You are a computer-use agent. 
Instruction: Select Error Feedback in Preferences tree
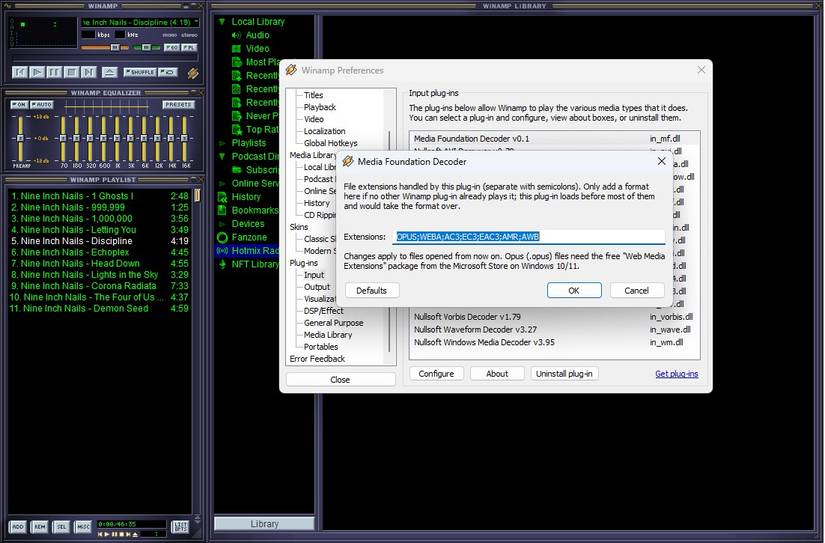pos(317,359)
